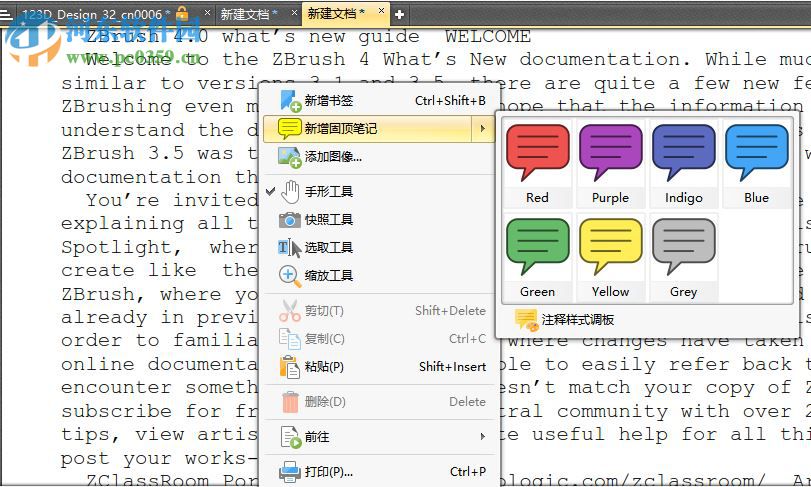This screenshot has height=487, width=811.
Task: Choose 打印(P)... menu entry text
Action: click(x=328, y=472)
